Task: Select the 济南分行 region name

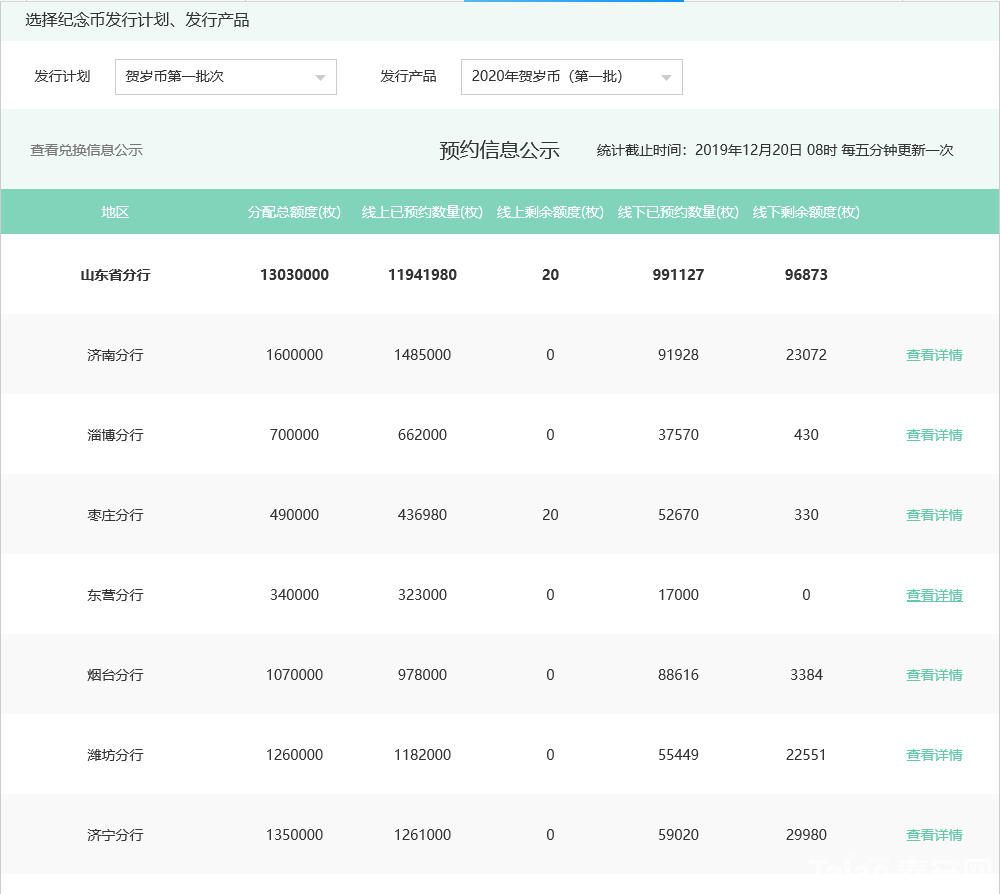Action: click(x=115, y=355)
